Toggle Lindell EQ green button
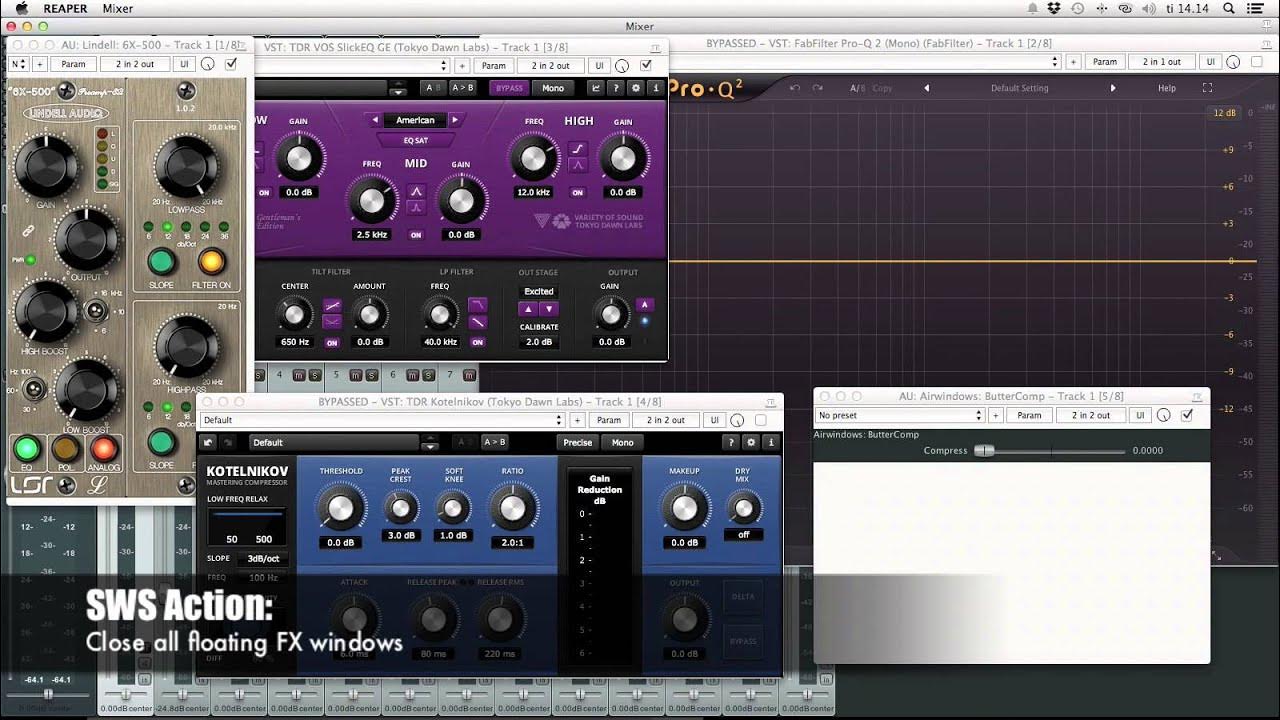This screenshot has height=720, width=1280. [27, 448]
